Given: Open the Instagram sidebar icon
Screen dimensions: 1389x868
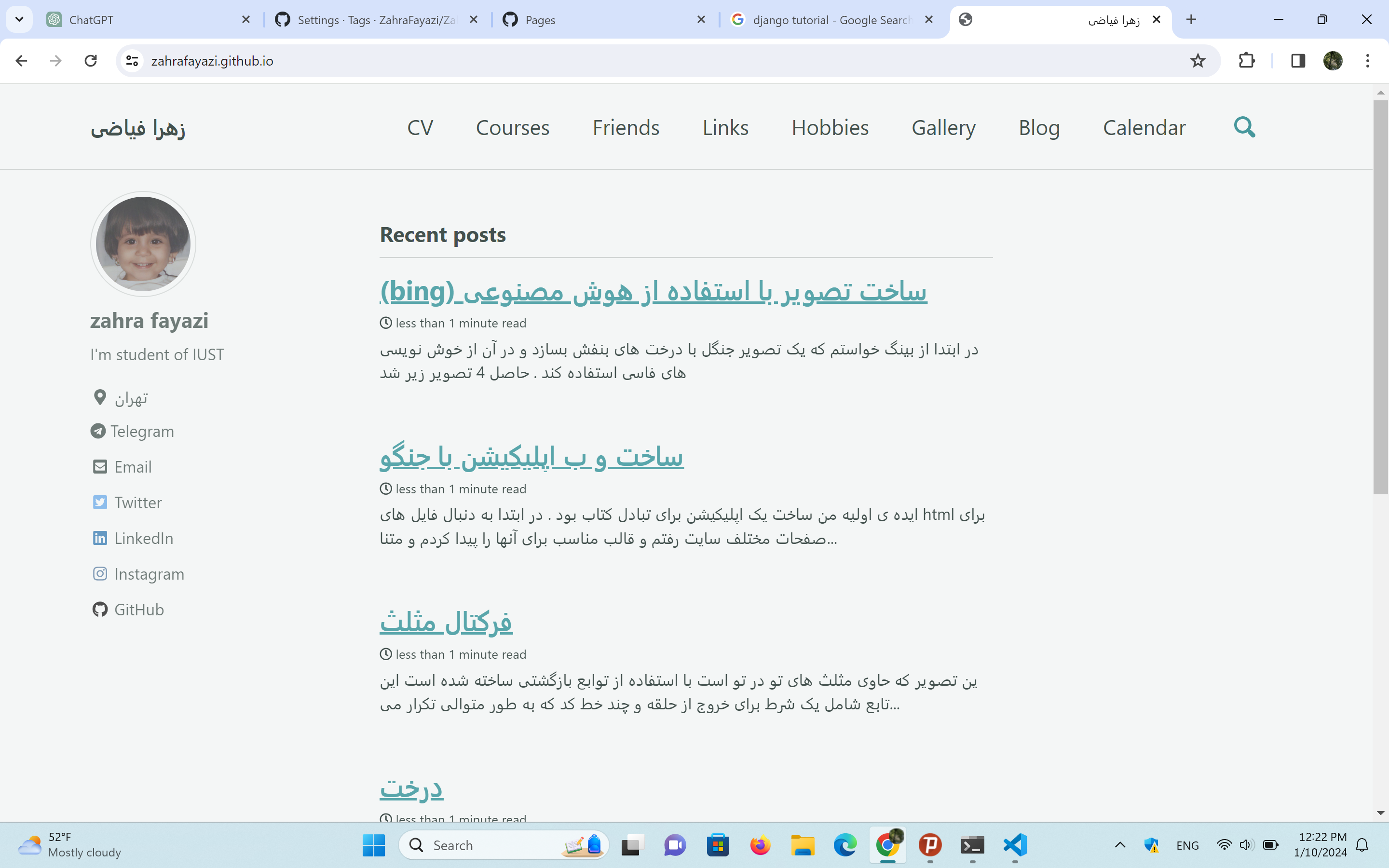Looking at the screenshot, I should click(x=100, y=573).
